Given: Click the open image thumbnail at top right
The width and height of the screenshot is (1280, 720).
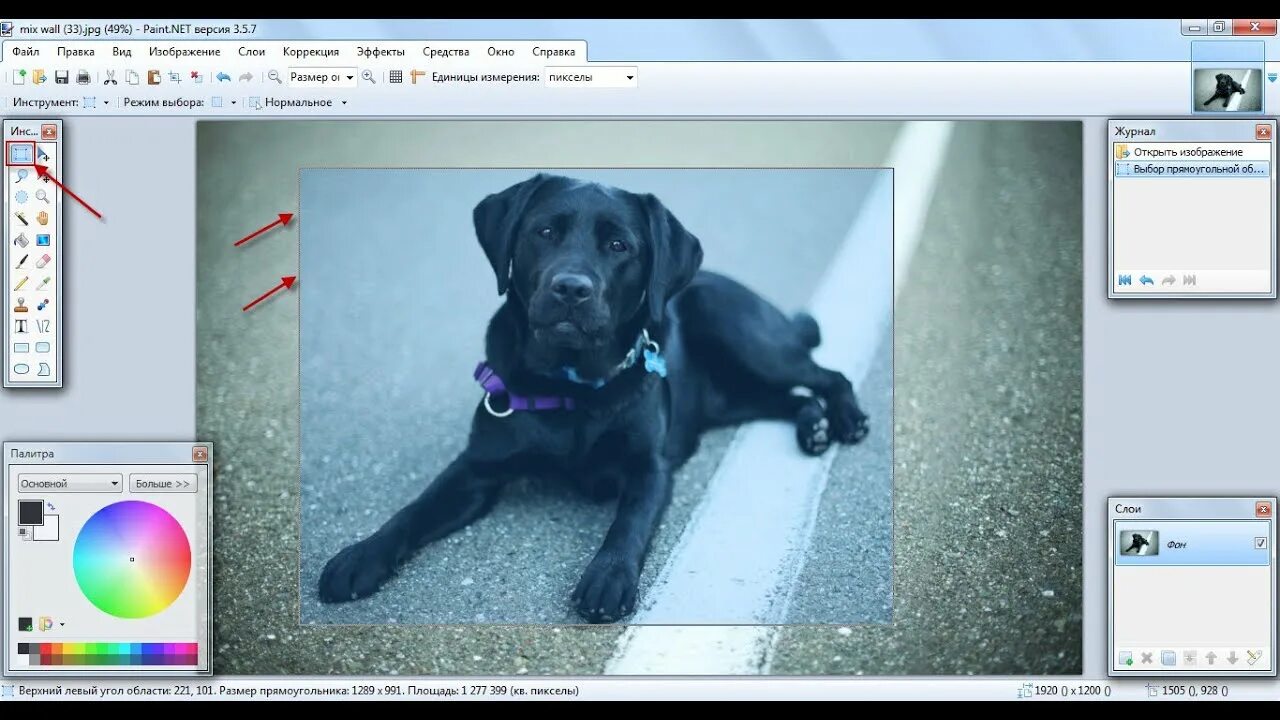Looking at the screenshot, I should [x=1227, y=90].
